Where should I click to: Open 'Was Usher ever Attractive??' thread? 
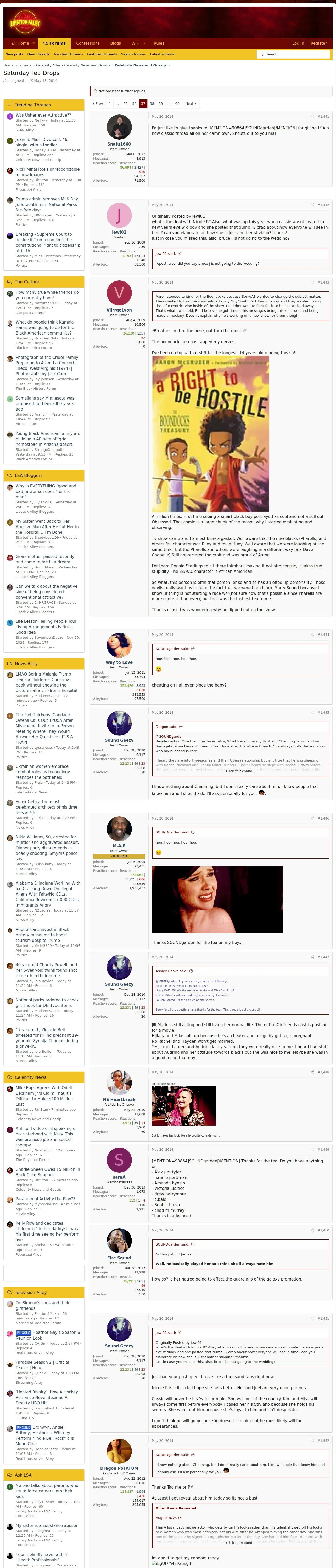click(43, 115)
